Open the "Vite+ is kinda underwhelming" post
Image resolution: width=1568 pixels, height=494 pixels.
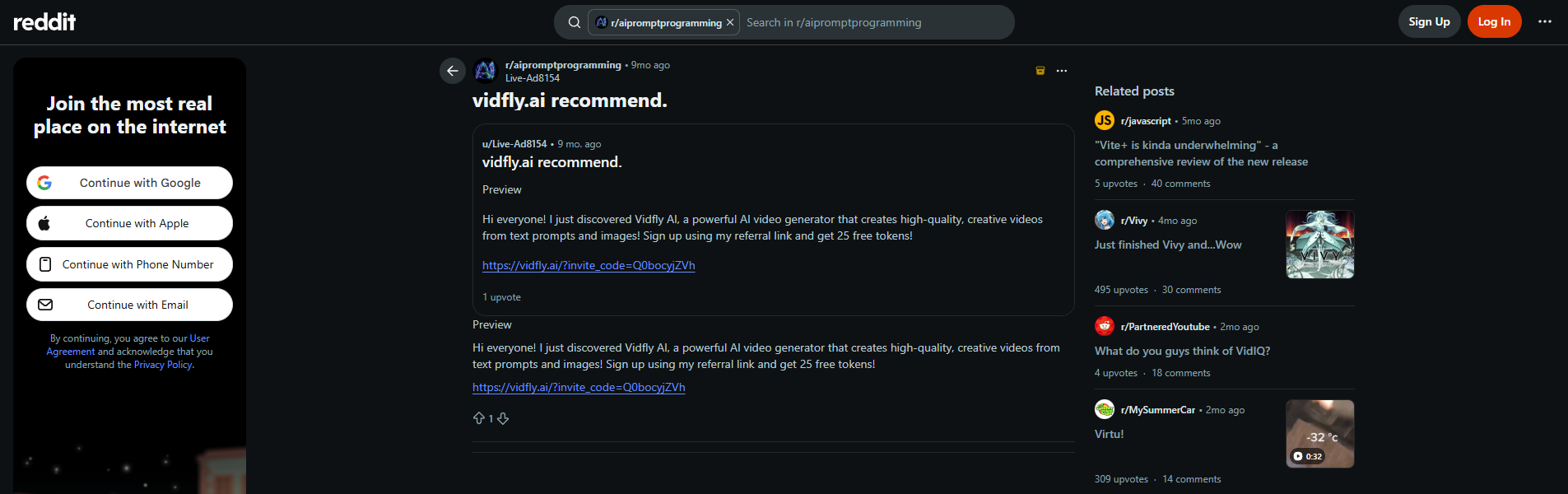tap(1201, 153)
